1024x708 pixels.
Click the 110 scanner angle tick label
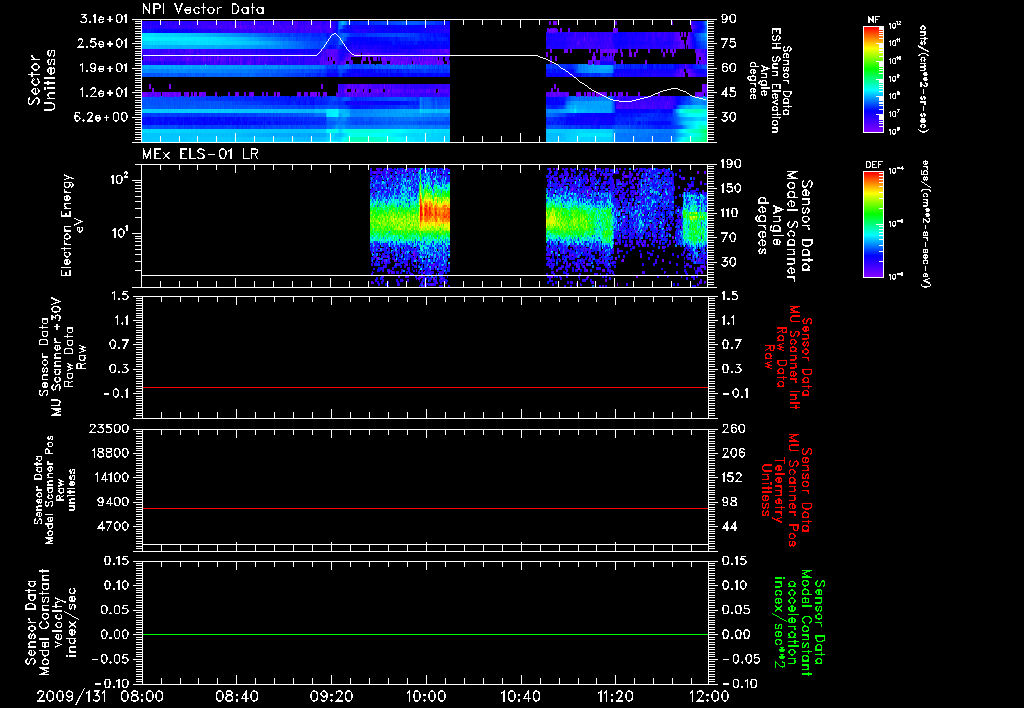[731, 213]
